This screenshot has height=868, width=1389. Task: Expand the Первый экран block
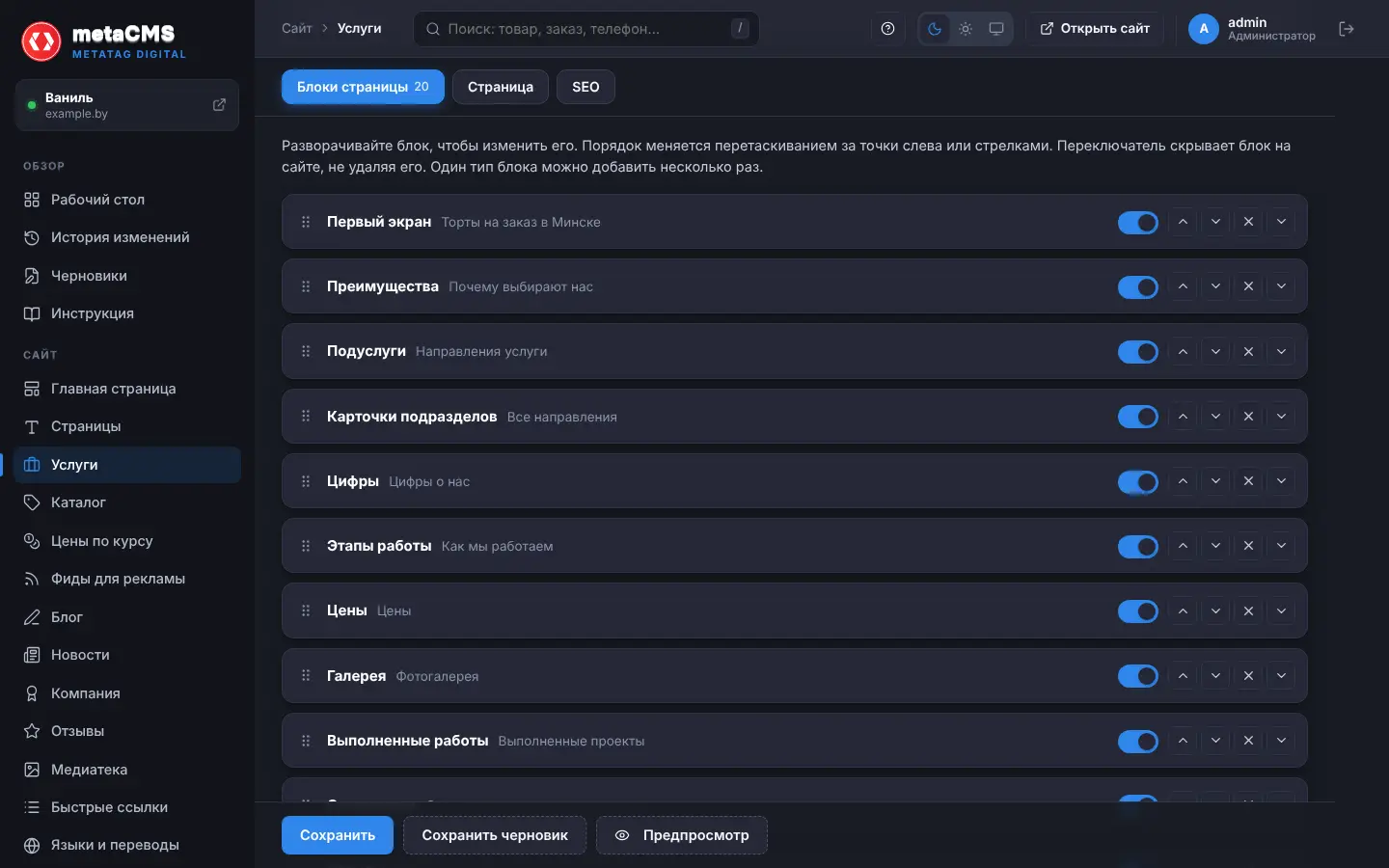pos(1281,222)
